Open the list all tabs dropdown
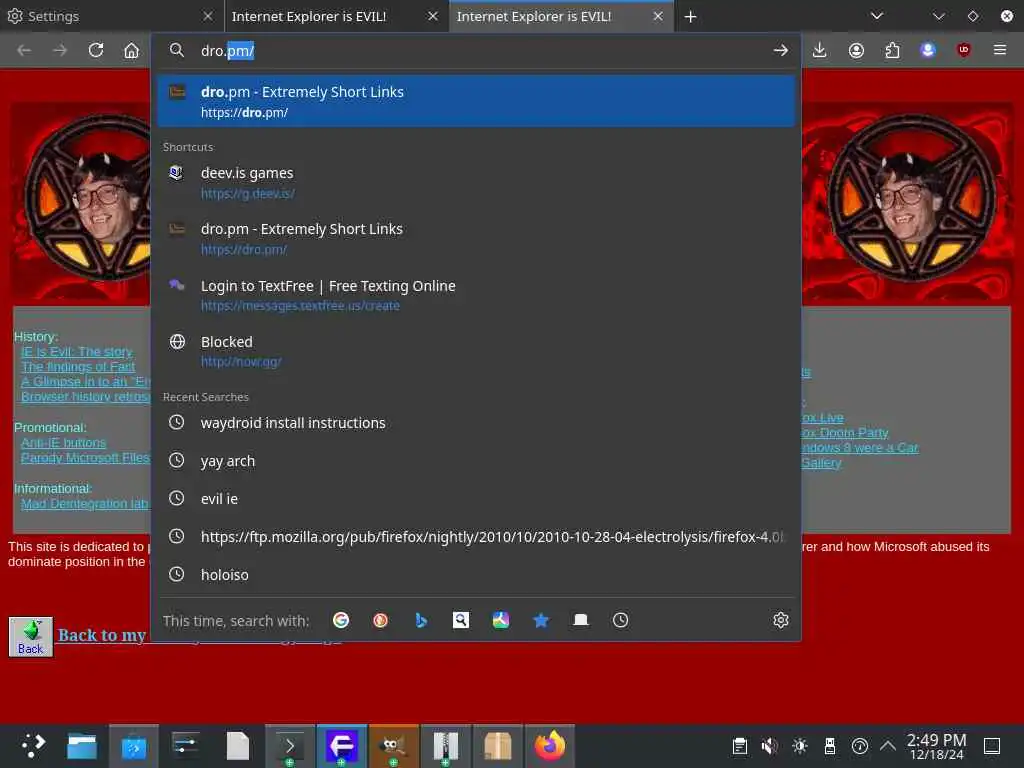 [876, 16]
